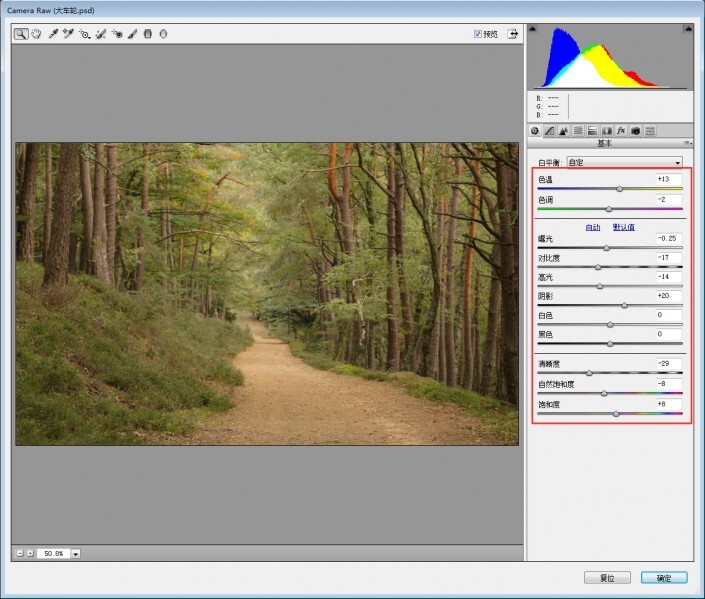
Task: Click the 确定 button
Action: click(x=664, y=578)
